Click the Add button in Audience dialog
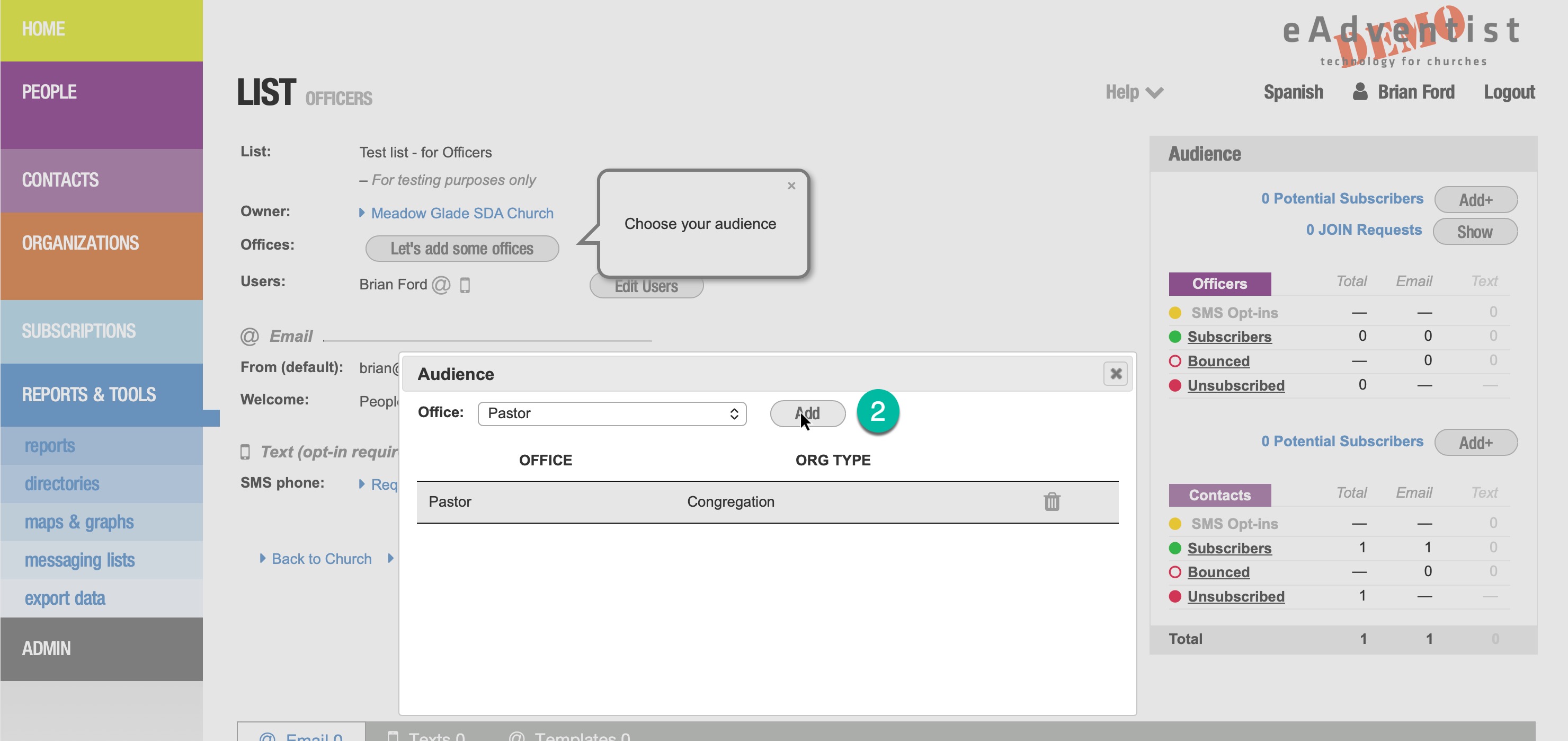 pos(807,413)
